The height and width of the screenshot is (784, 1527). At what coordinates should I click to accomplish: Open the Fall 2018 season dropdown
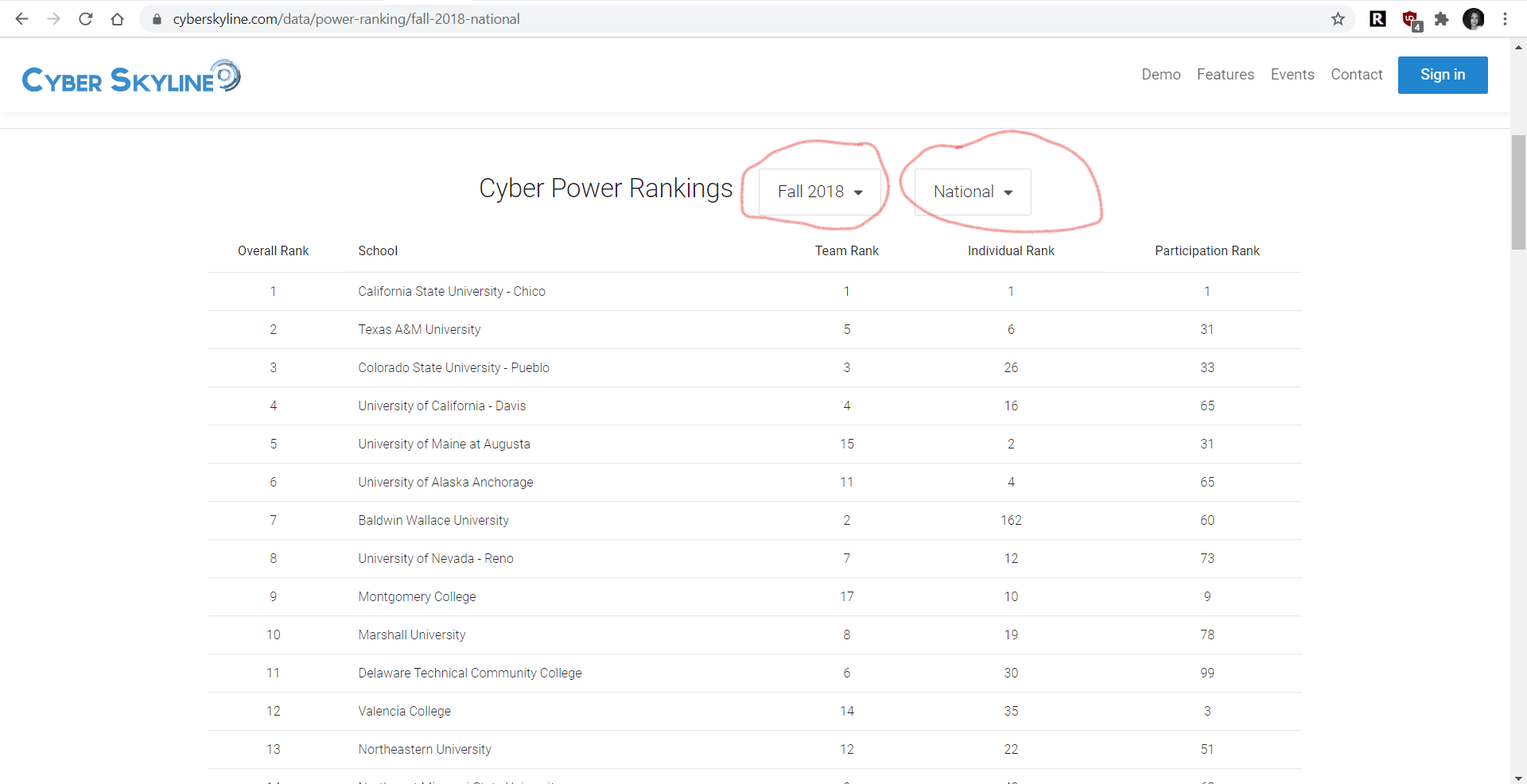(820, 192)
